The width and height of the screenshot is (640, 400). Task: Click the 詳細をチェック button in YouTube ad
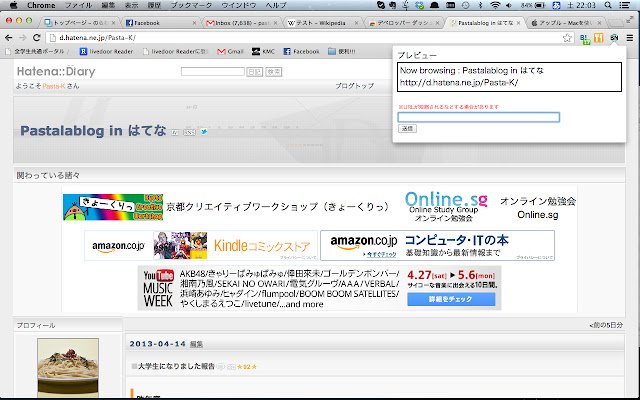[x=451, y=299]
